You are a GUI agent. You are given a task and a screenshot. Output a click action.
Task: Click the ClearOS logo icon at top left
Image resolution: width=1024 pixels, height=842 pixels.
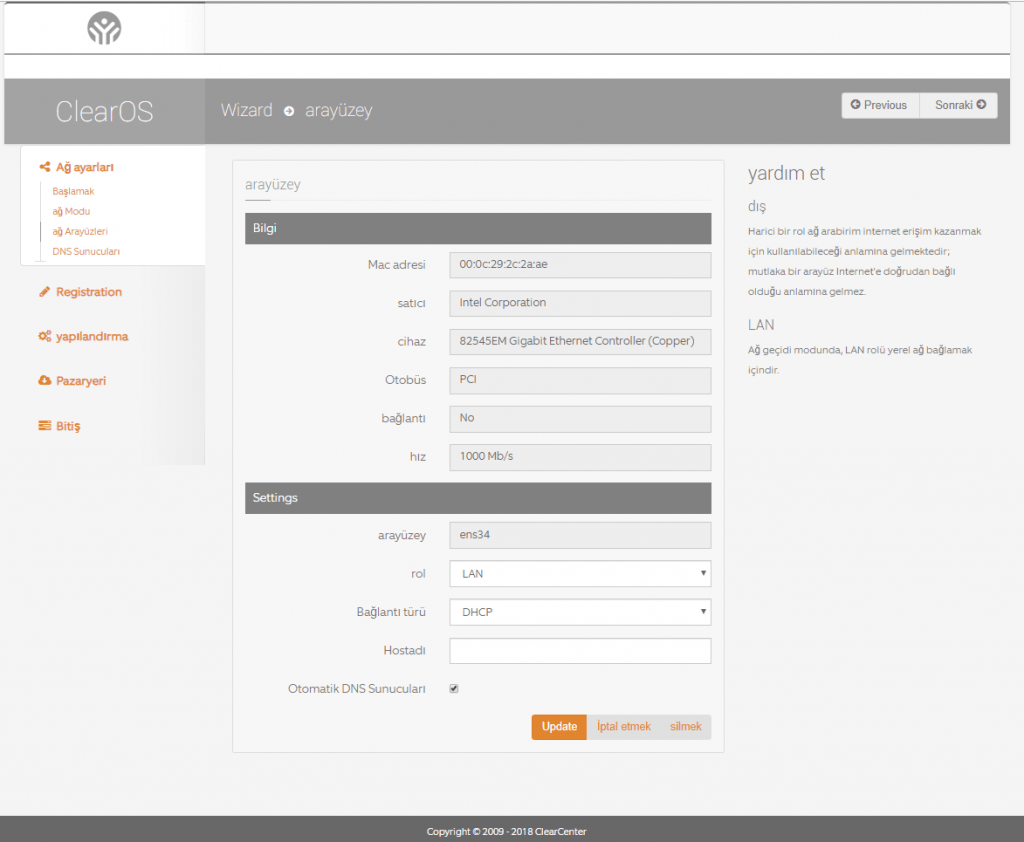pyautogui.click(x=104, y=28)
